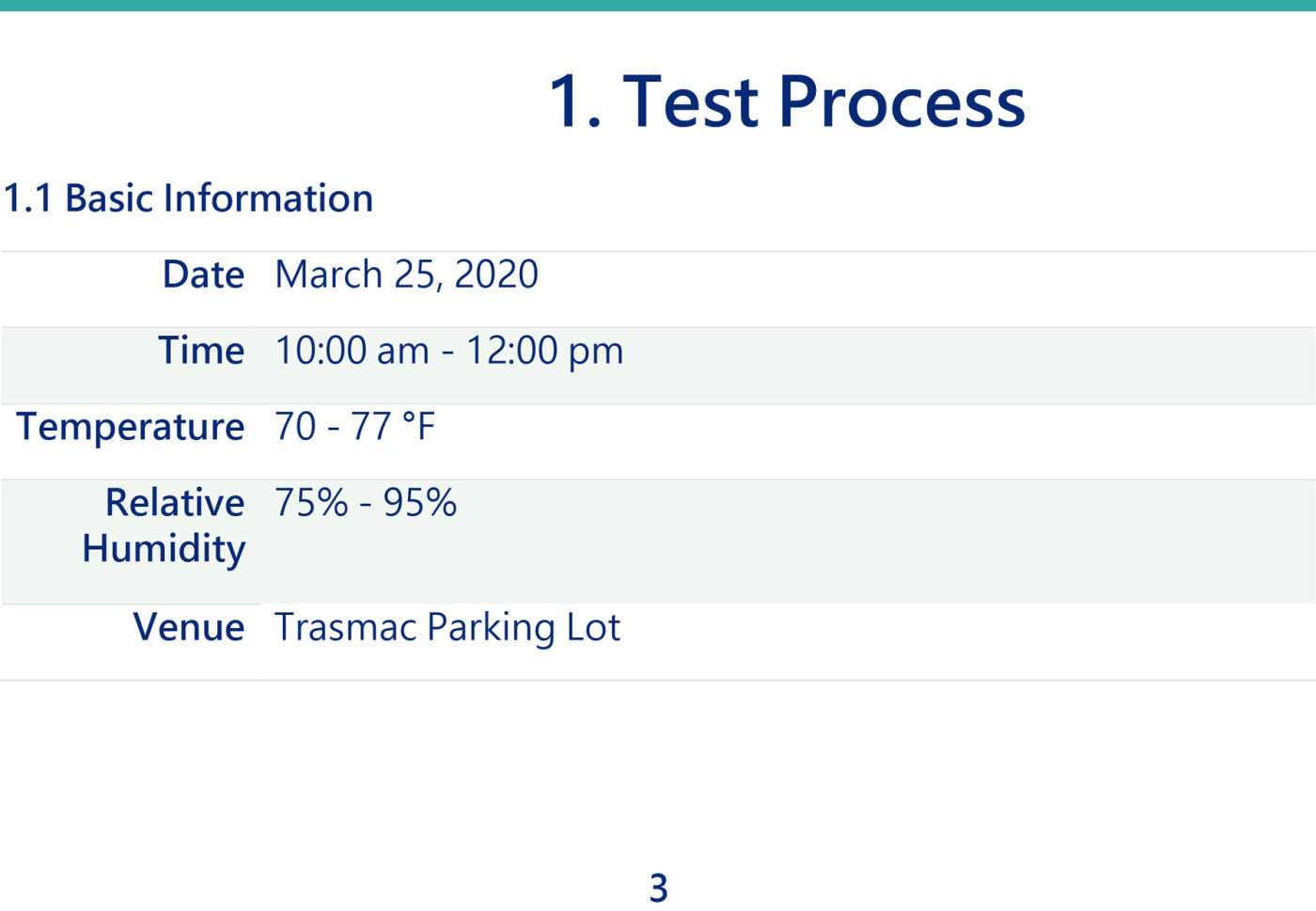Click the word "Trasmac" in the venue
The image size is (1316, 911).
point(344,627)
